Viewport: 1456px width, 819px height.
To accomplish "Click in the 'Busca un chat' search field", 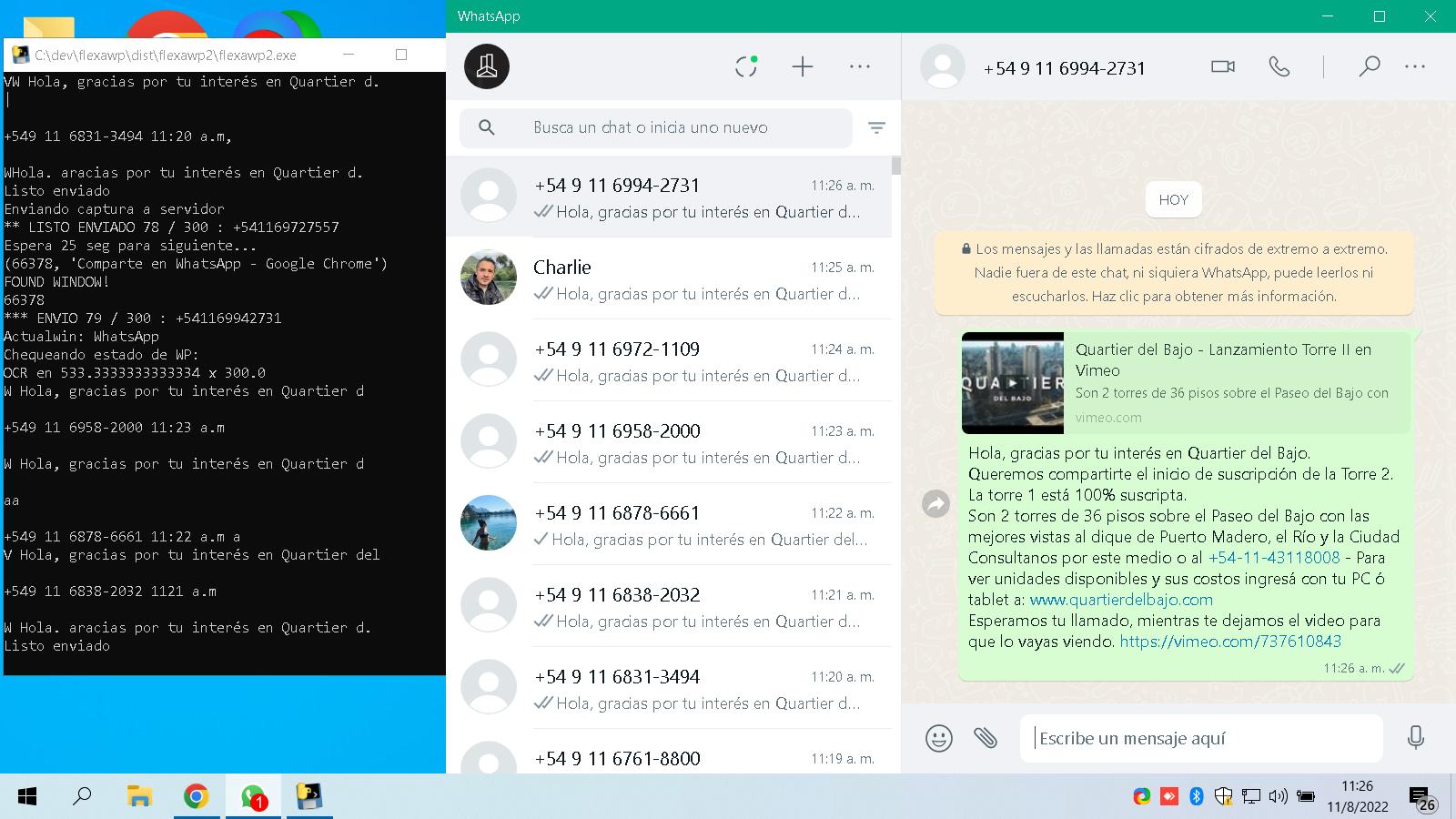I will coord(655,127).
